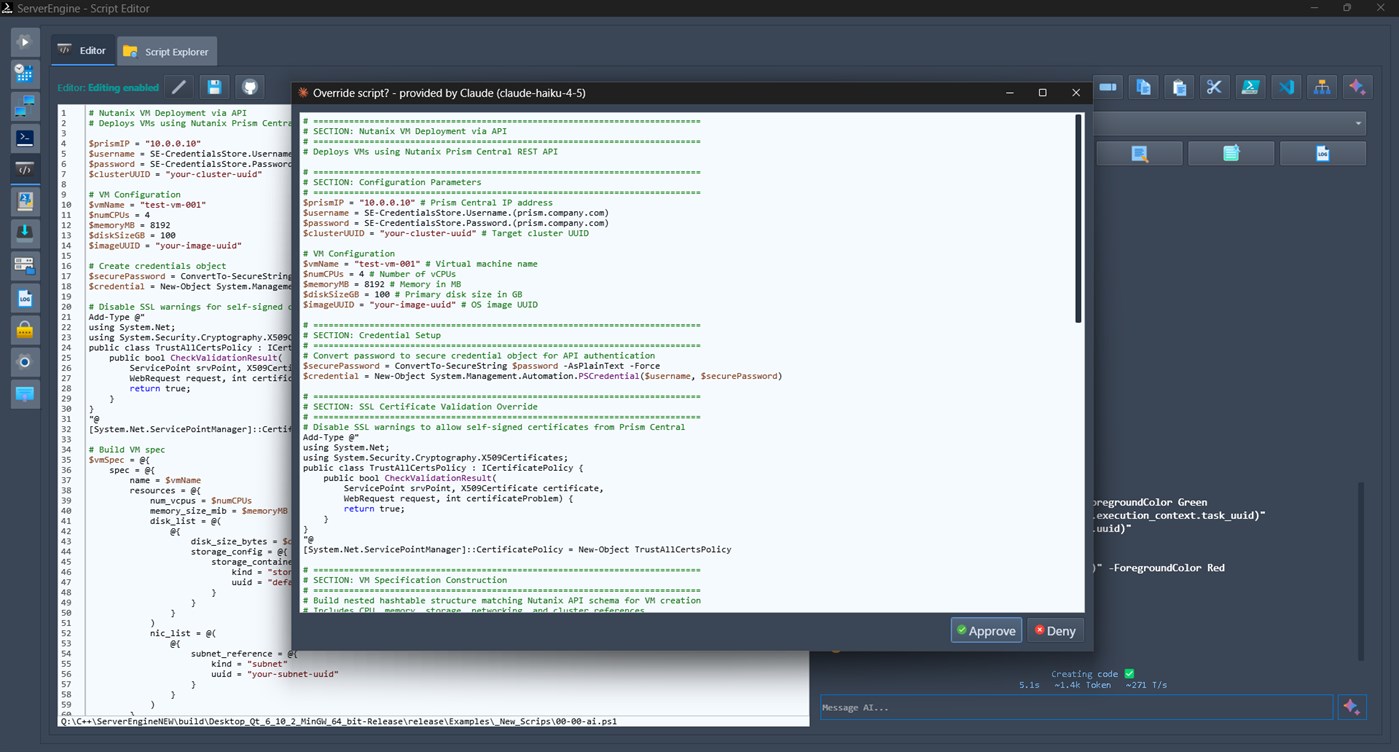This screenshot has height=752, width=1399.
Task: Click the blue bar field icon in right toolbar
Action: 1108,87
